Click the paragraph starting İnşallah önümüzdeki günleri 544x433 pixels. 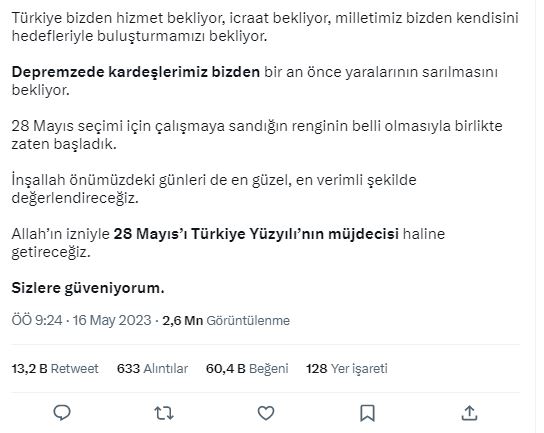point(214,189)
